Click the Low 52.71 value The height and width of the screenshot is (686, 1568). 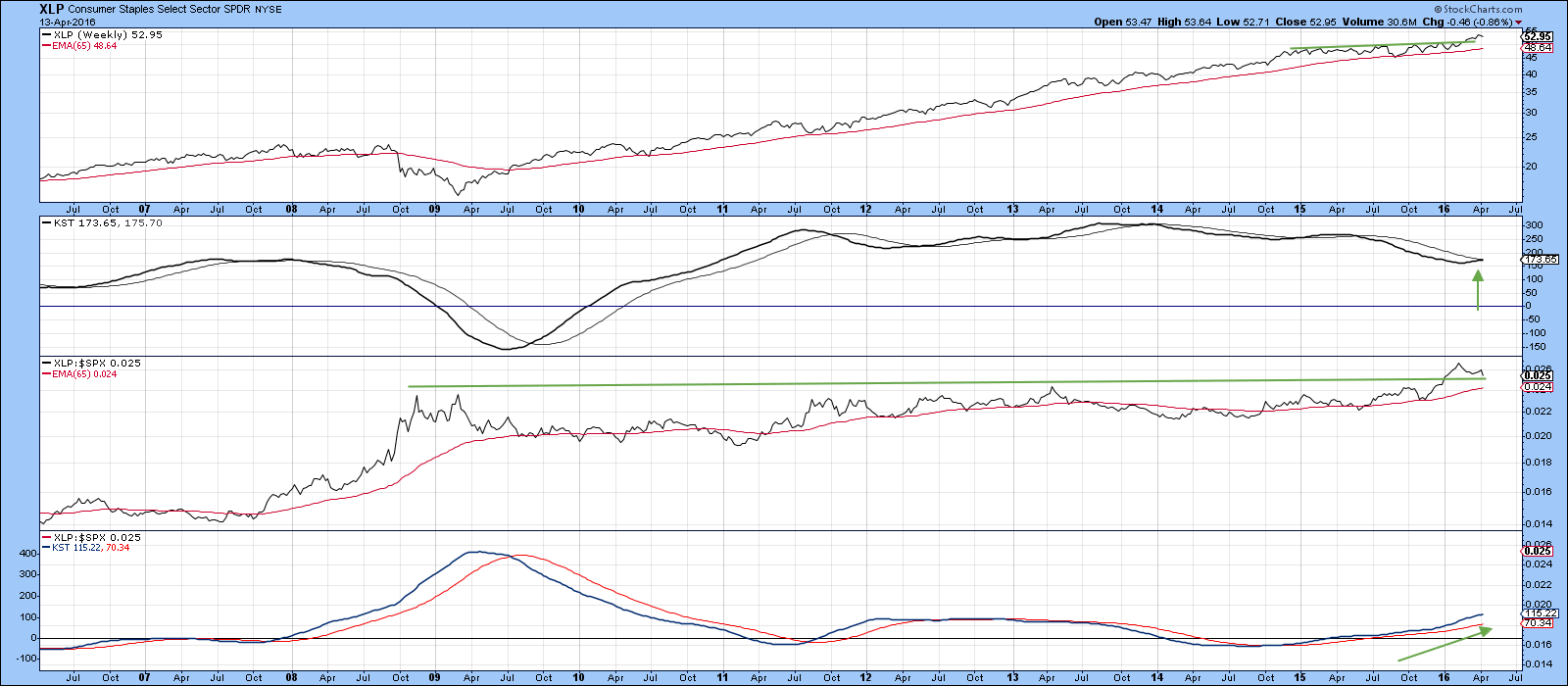(x=1244, y=22)
